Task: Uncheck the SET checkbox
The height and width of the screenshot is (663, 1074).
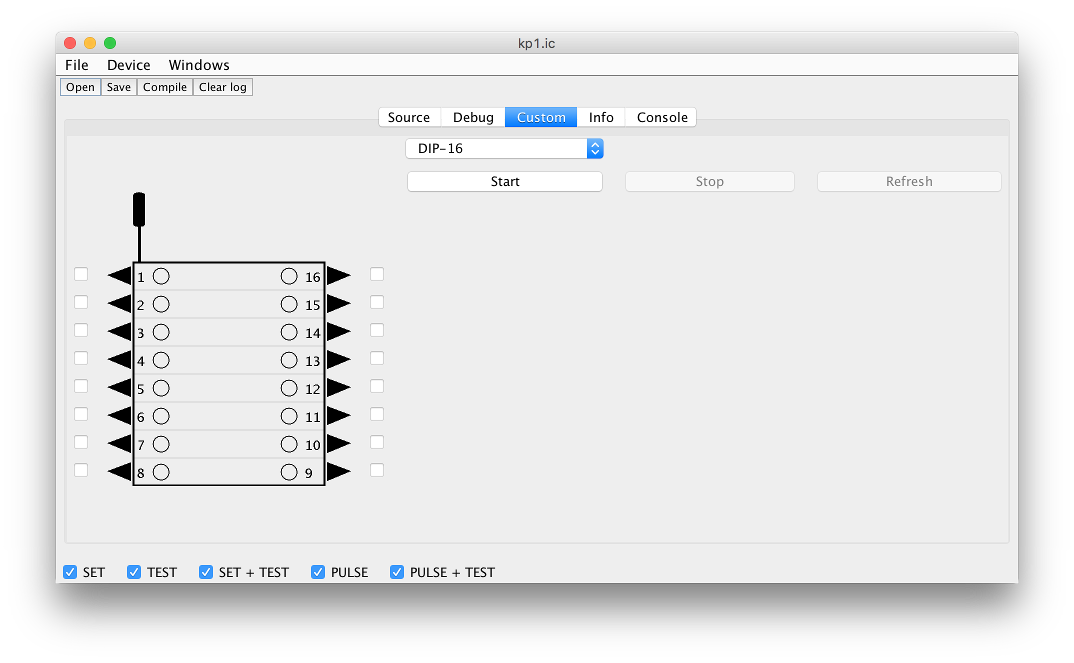Action: tap(70, 572)
